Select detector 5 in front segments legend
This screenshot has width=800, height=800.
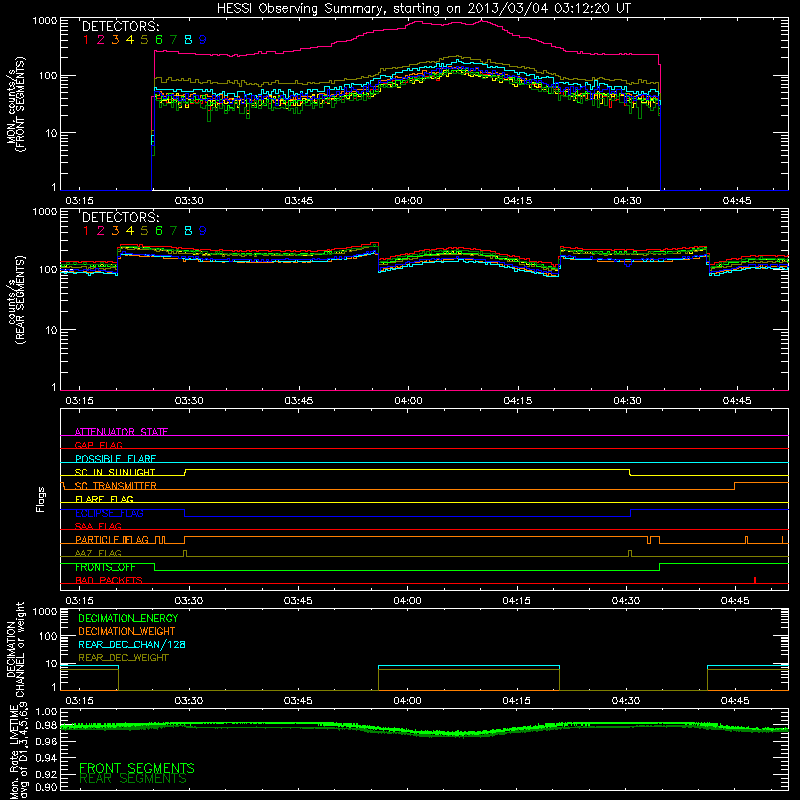coord(144,40)
